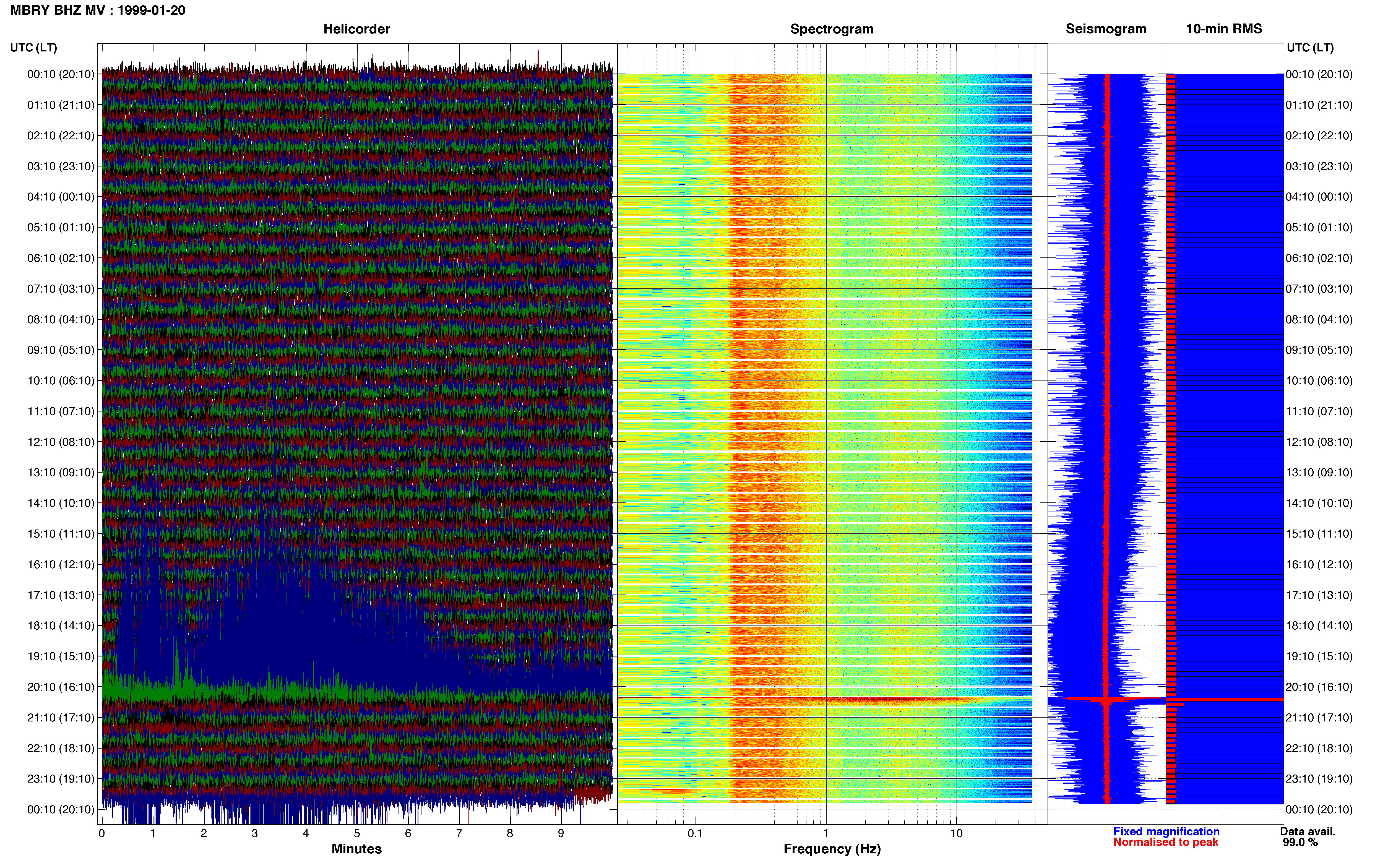Click the right 'UTC (LT)' axis label
Screen dimensions: 1388x868
pos(1310,48)
